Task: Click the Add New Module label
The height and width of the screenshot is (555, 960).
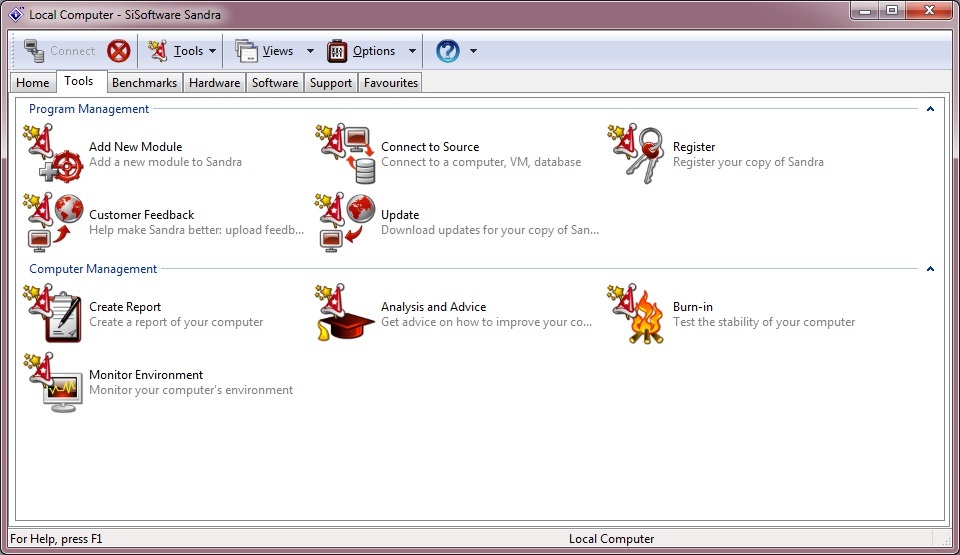Action: 135,147
